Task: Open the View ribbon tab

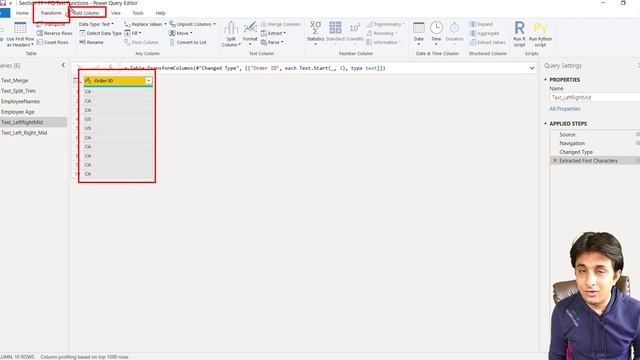Action: pyautogui.click(x=116, y=13)
